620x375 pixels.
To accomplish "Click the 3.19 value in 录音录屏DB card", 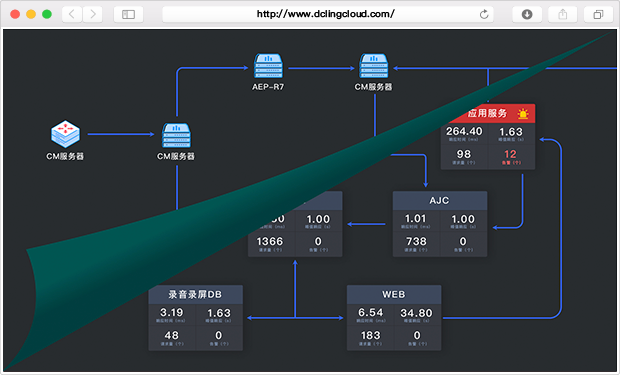I will pos(172,312).
